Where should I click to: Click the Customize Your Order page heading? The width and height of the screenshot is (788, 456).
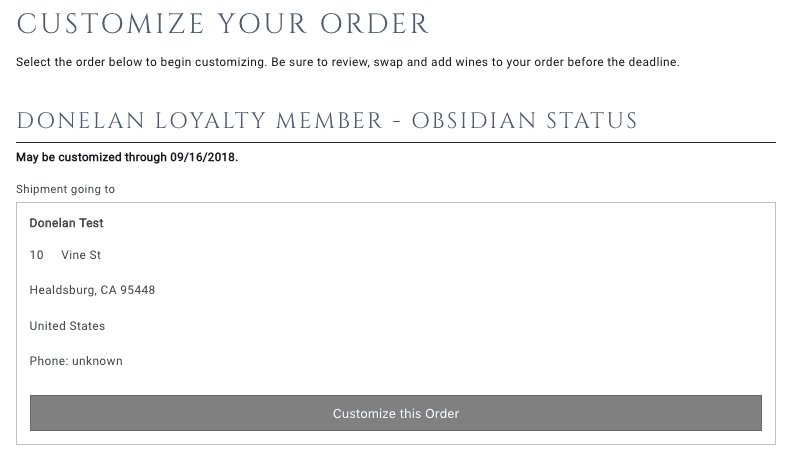coord(223,24)
